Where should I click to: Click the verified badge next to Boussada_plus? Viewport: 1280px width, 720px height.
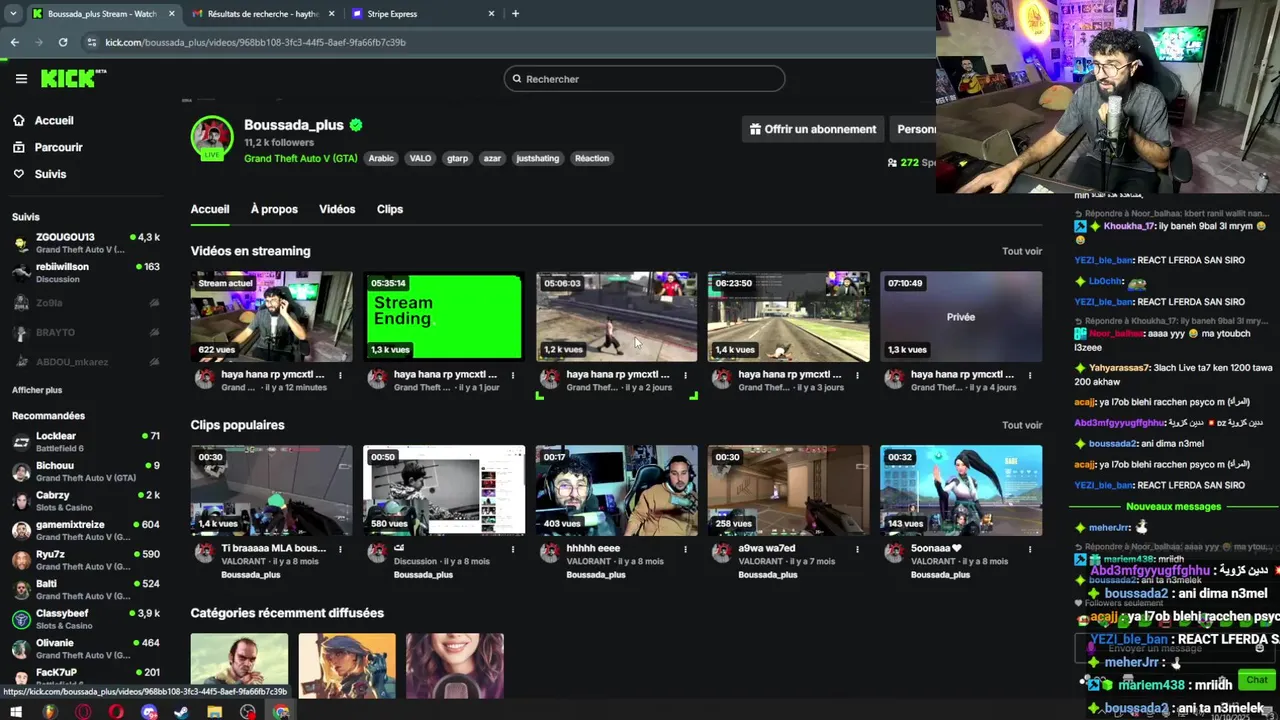tap(356, 125)
